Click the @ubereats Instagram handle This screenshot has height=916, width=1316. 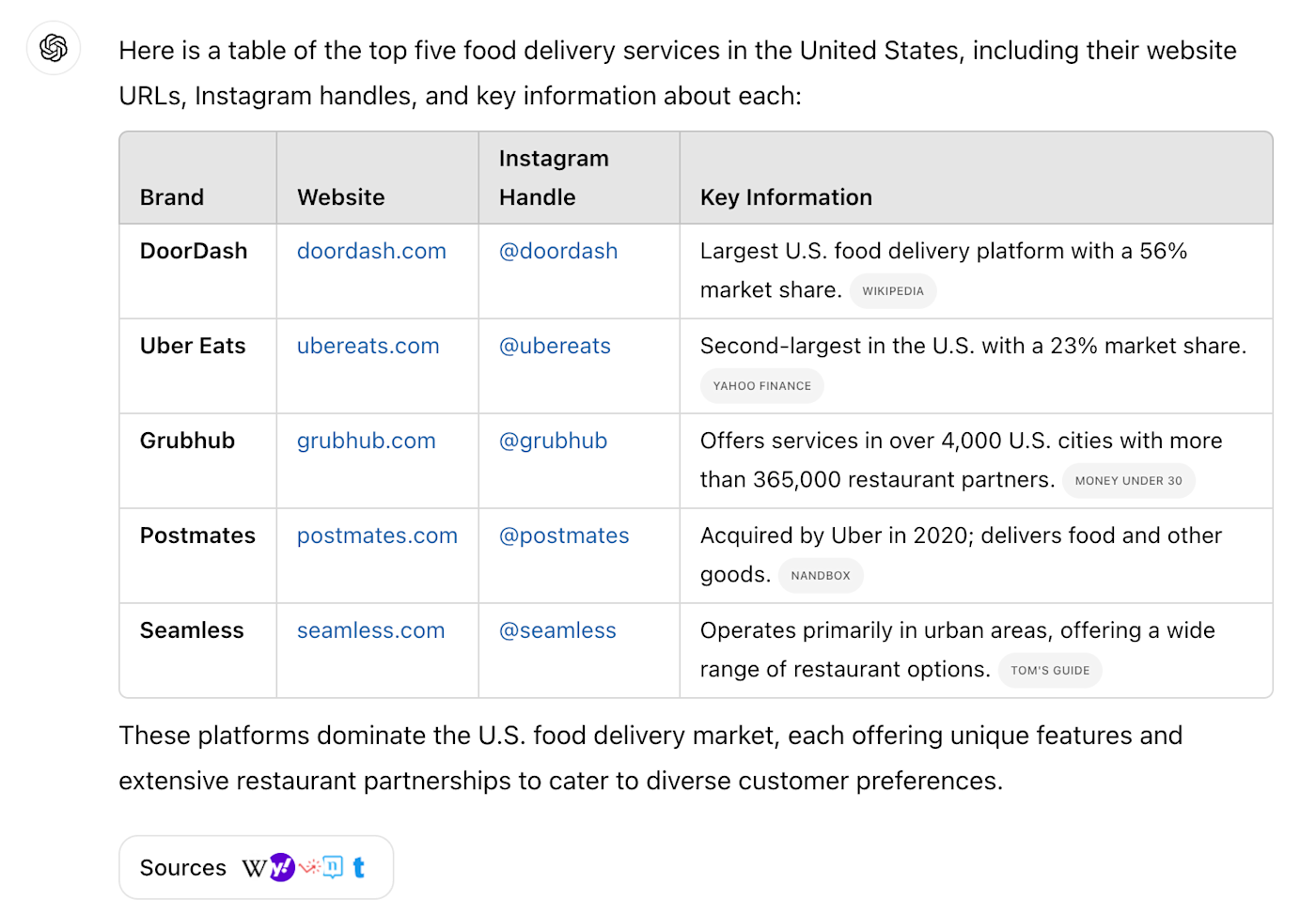(x=555, y=347)
